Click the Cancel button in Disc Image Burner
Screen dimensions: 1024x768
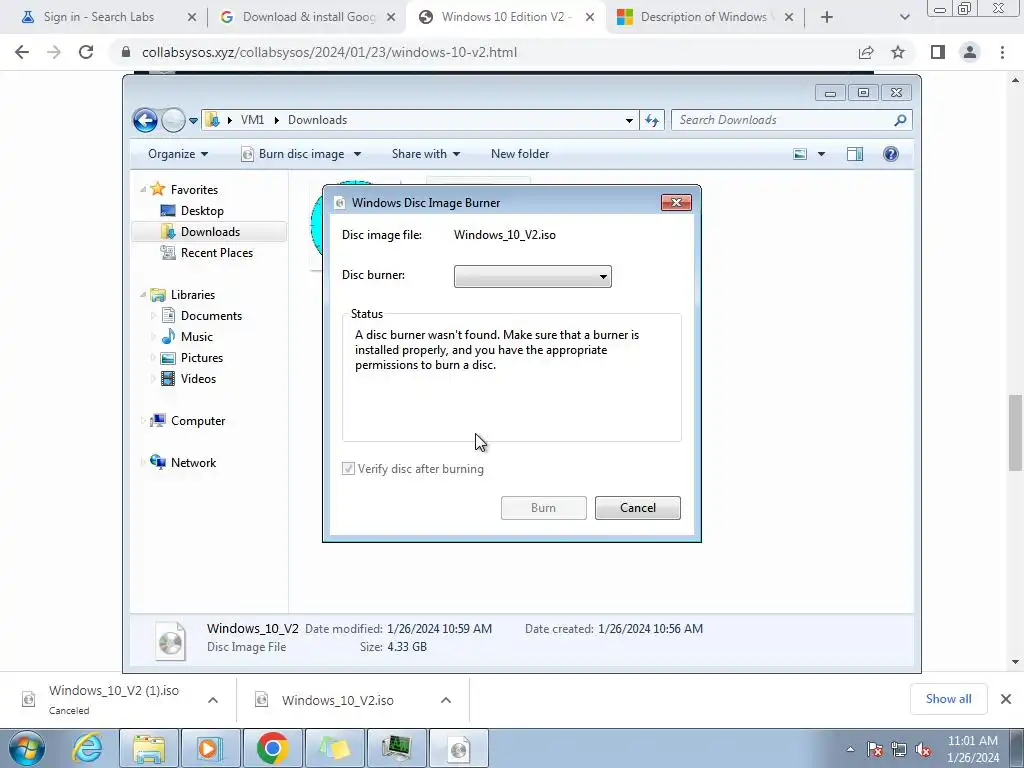click(637, 508)
